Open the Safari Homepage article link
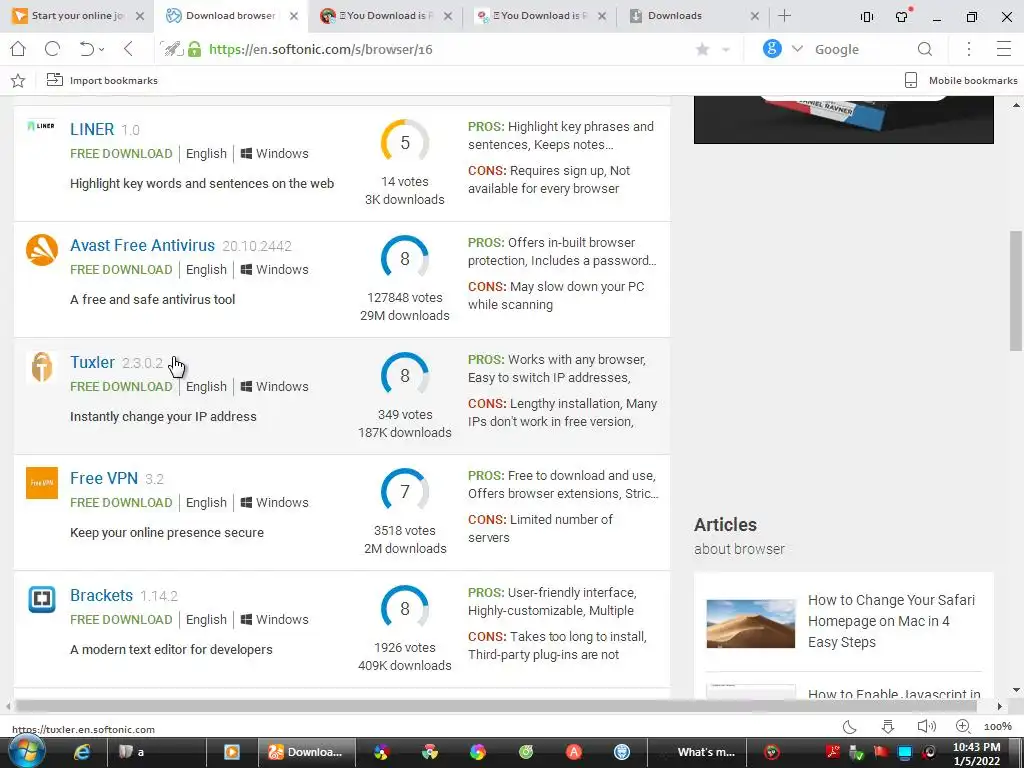 (x=891, y=621)
